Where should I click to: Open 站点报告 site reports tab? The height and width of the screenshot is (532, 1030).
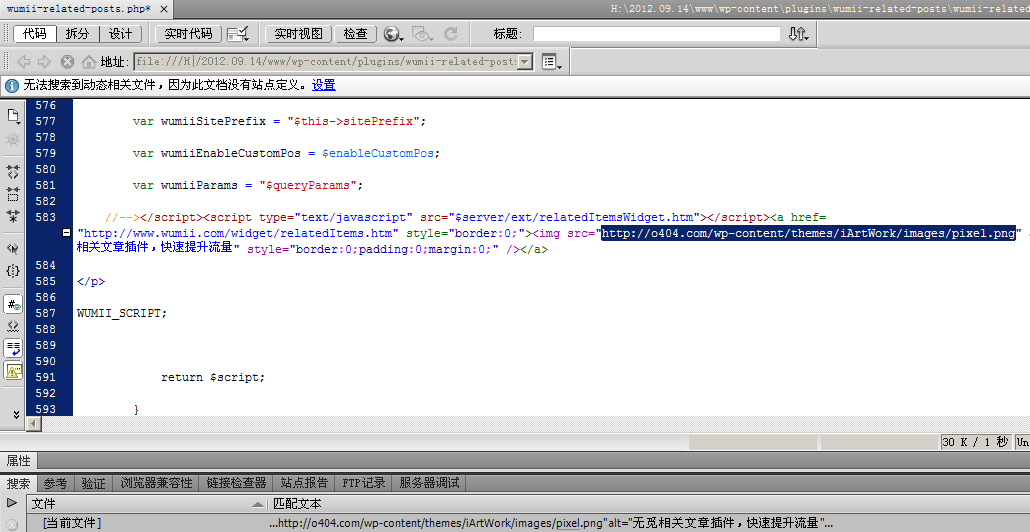click(x=303, y=483)
